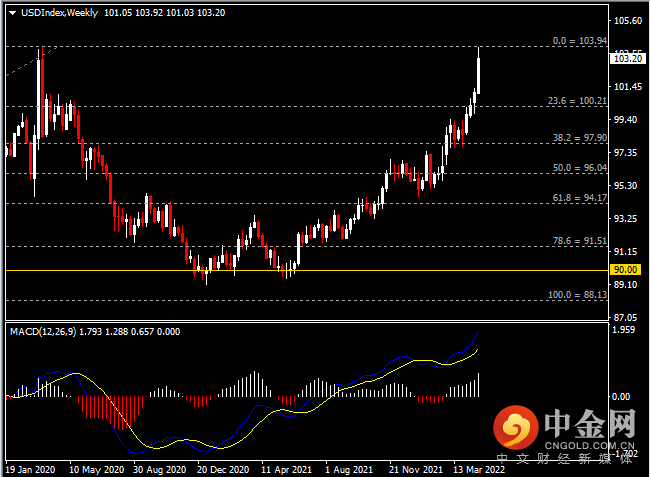Viewport: 650px width, 477px height.
Task: Click the 50.0 = 96.04 Fibonacci level
Action: coord(580,168)
